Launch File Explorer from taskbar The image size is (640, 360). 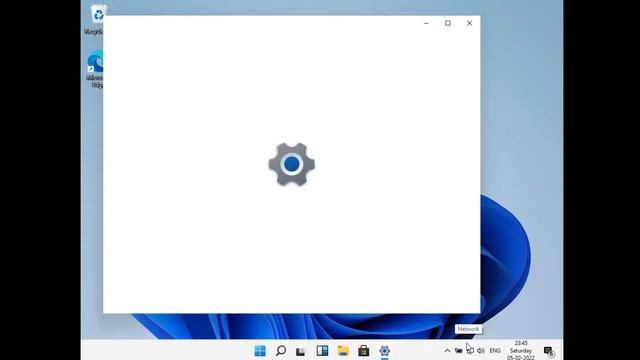(x=343, y=351)
